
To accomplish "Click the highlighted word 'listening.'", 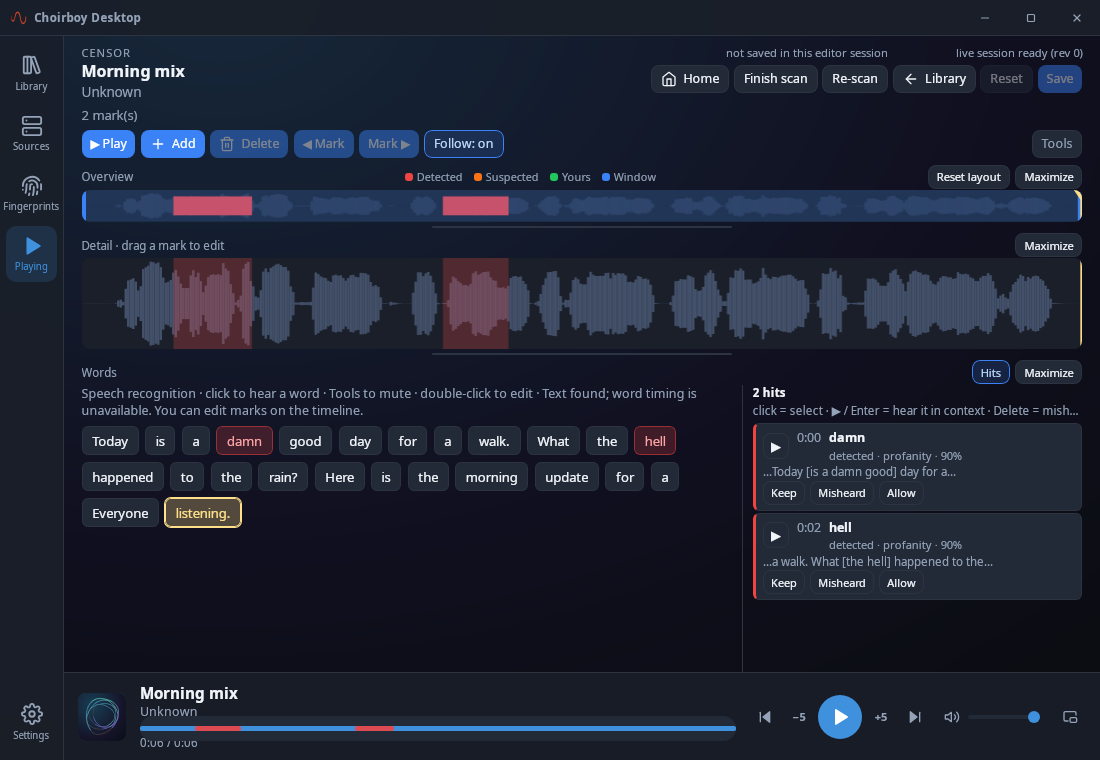I will (203, 513).
